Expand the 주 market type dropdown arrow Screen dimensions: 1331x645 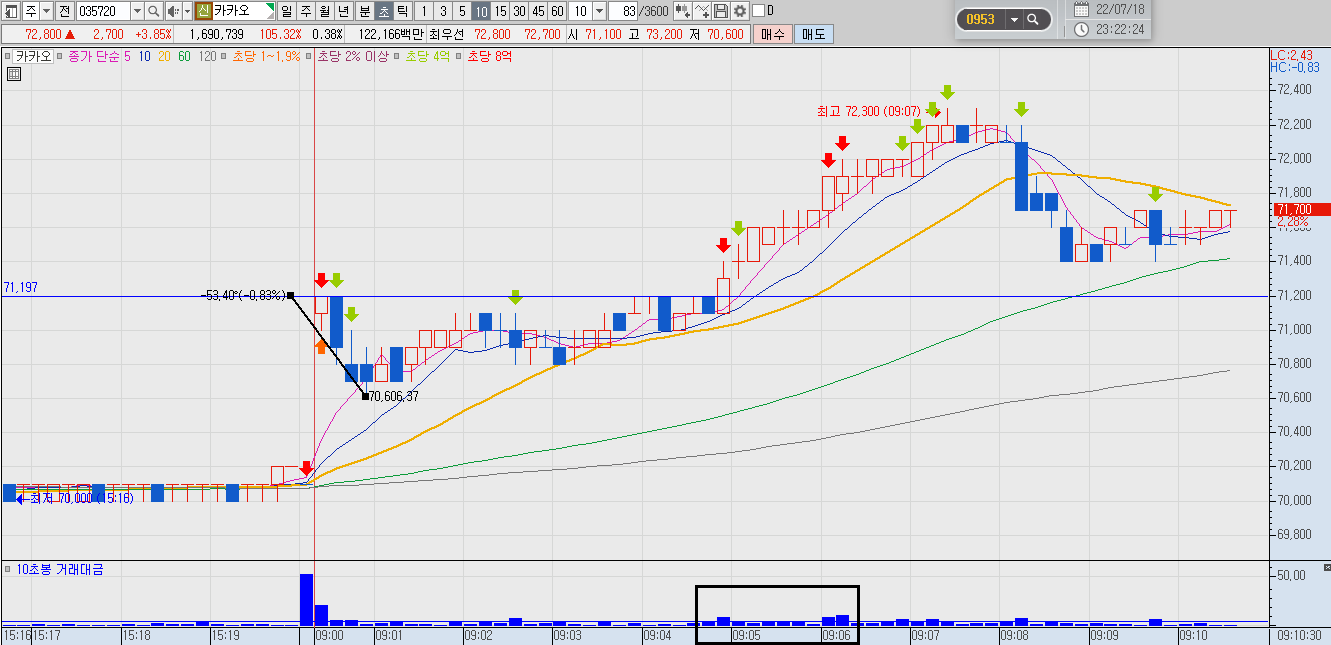[47, 11]
